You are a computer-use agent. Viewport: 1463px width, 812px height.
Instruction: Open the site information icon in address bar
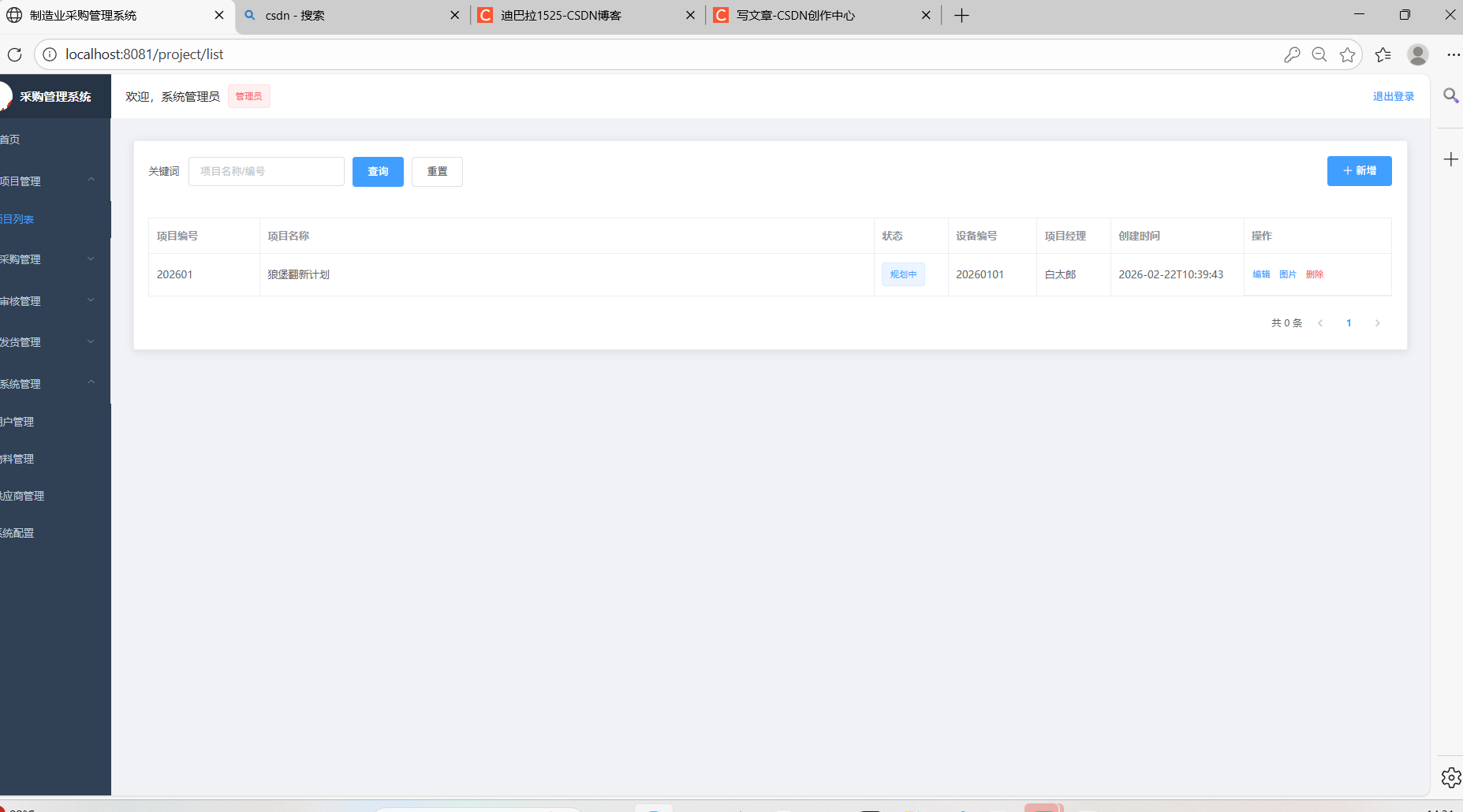(50, 54)
